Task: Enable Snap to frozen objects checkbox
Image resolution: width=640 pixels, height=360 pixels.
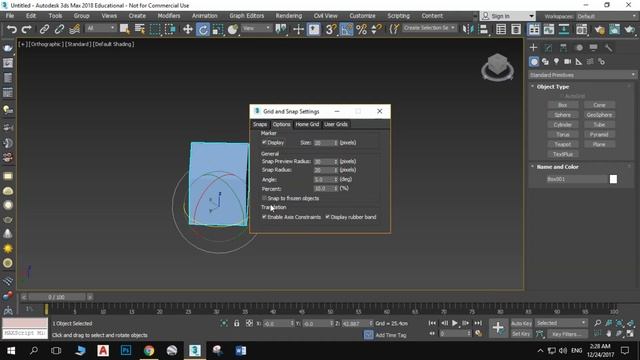Action: coord(264,198)
